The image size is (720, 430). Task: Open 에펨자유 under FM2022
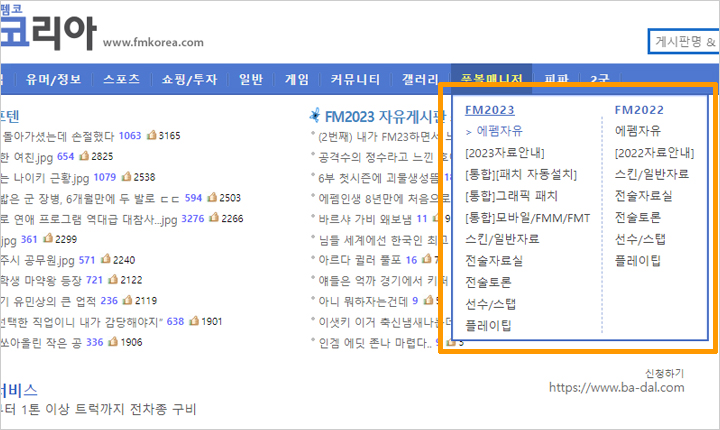point(638,131)
